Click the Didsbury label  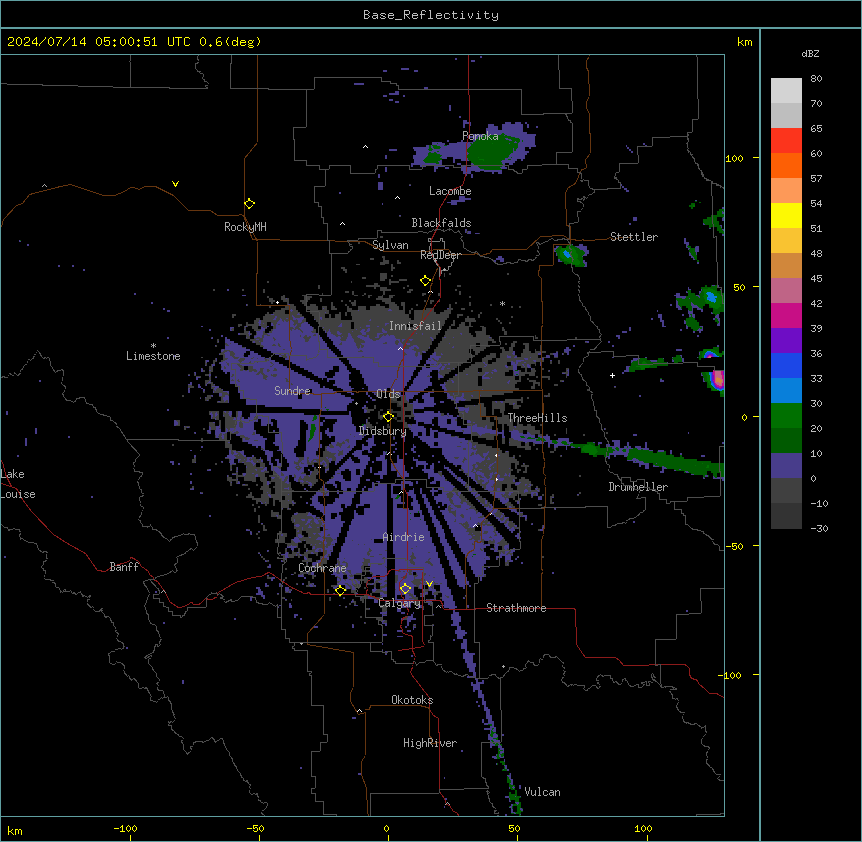tap(383, 431)
